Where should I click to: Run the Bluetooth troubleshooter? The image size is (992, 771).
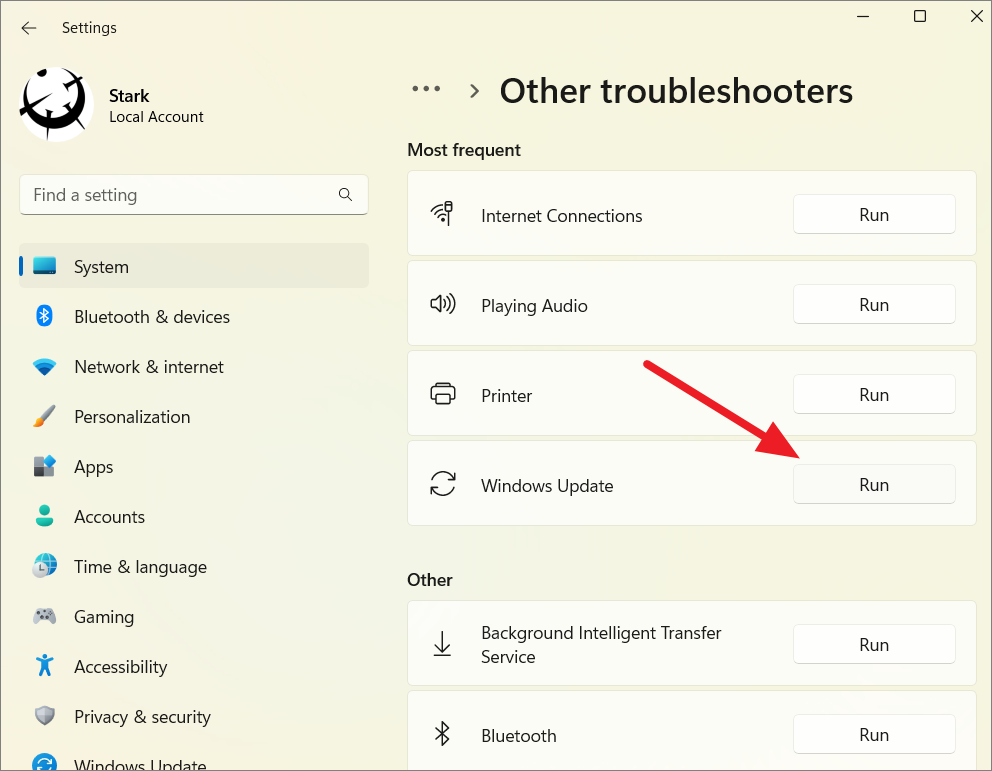(874, 734)
